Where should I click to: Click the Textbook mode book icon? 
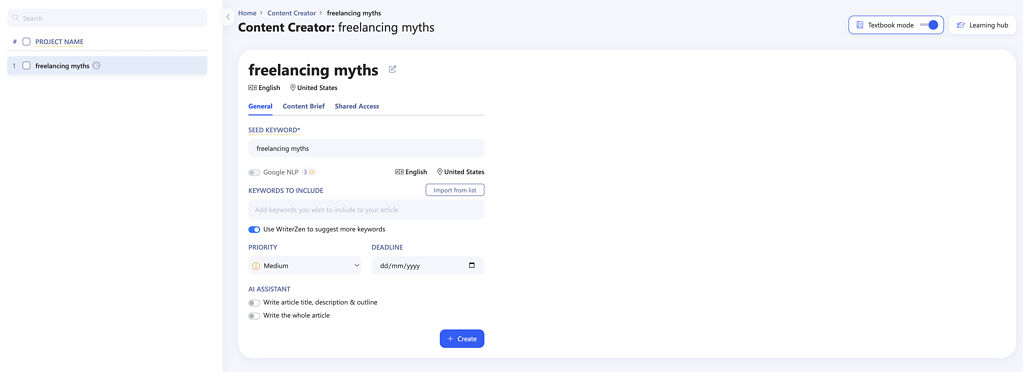860,25
